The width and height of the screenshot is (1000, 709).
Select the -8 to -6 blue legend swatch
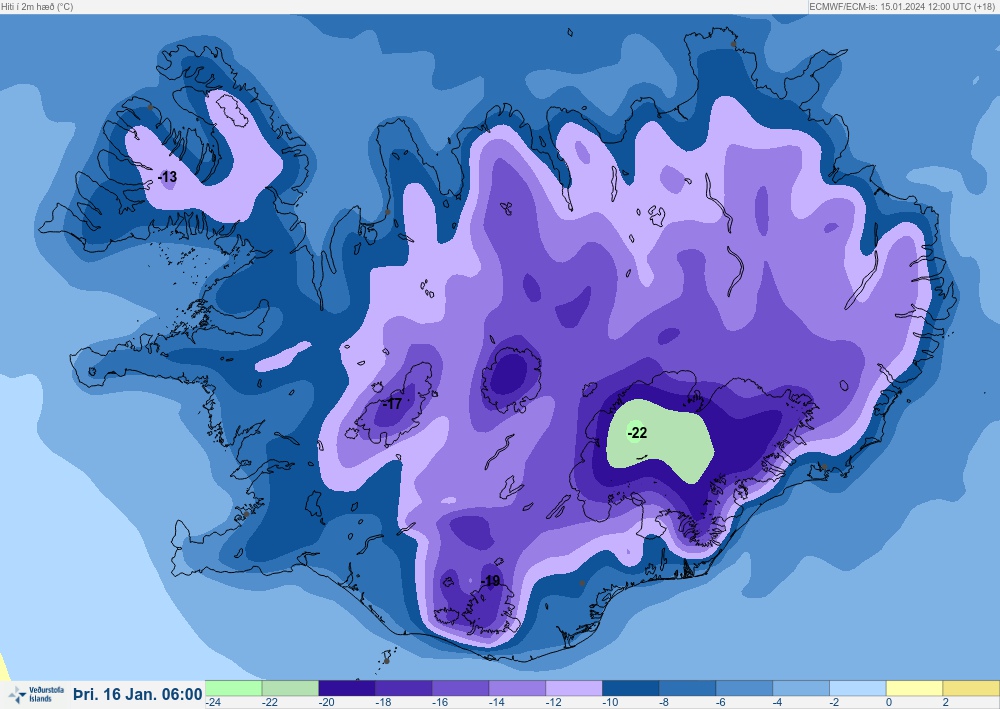click(687, 688)
